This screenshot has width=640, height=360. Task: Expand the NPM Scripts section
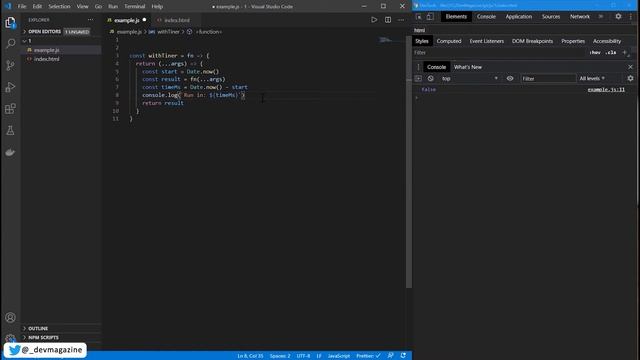[43, 338]
